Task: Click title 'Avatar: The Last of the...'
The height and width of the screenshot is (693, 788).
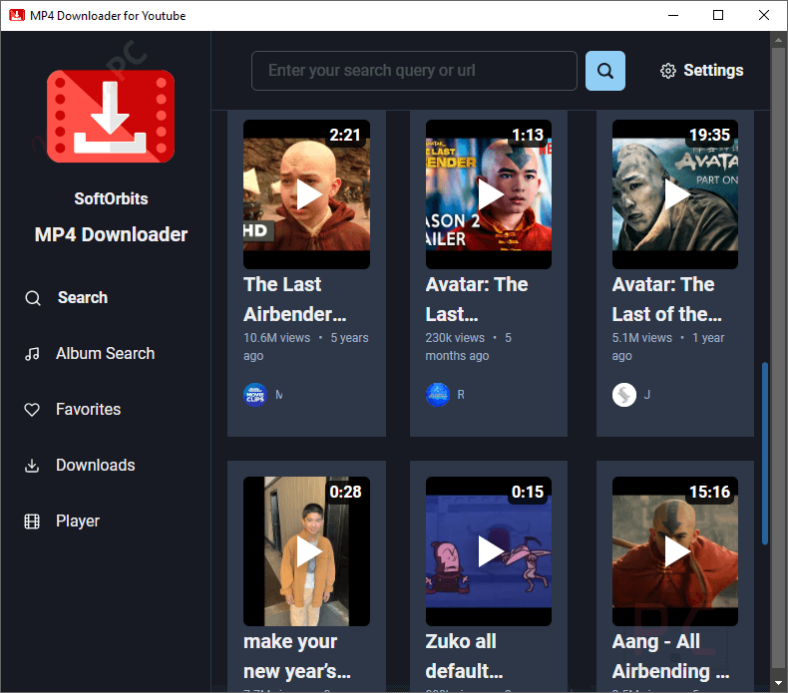Action: coord(667,300)
